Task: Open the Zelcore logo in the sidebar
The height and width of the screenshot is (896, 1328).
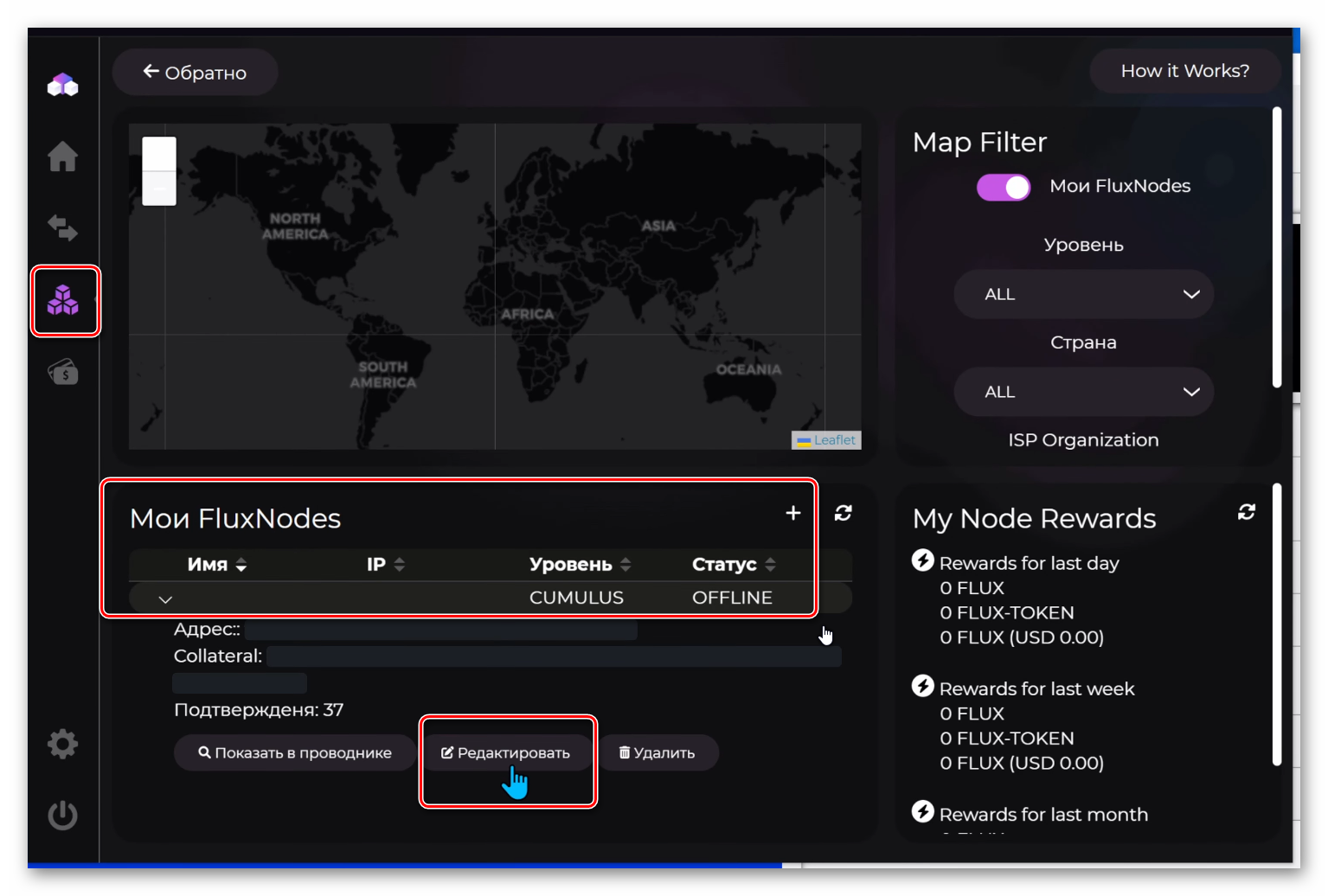Action: tap(62, 85)
